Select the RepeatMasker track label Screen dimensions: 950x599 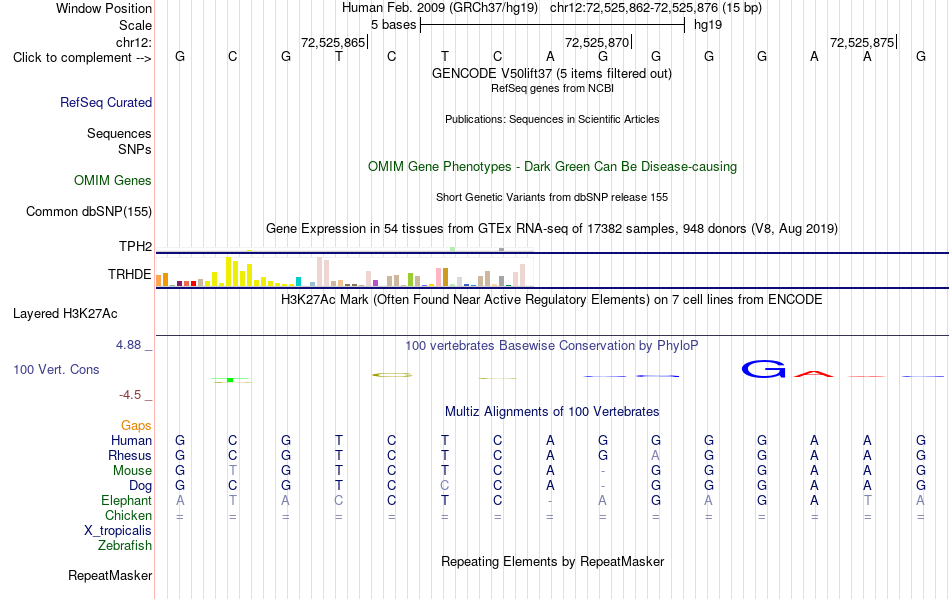pyautogui.click(x=110, y=575)
